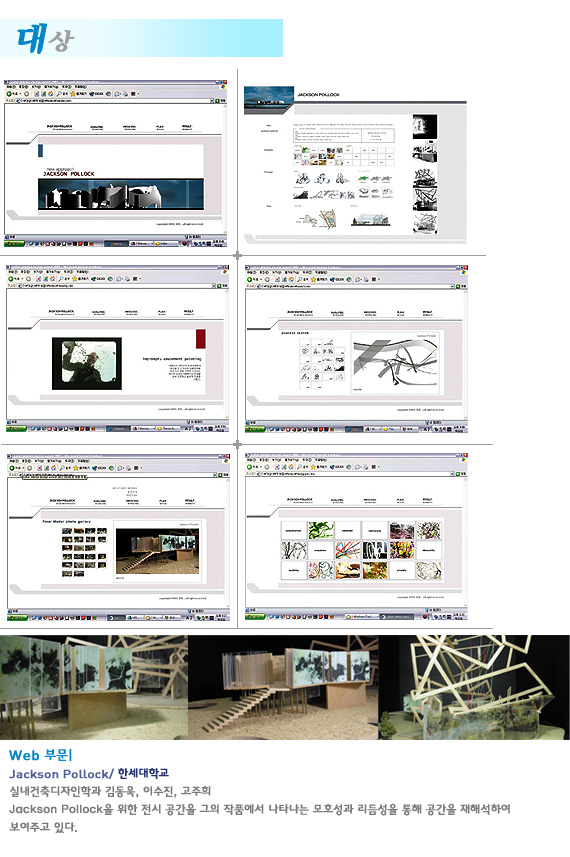Click the closing line 보여주고 있다.

click(43, 826)
